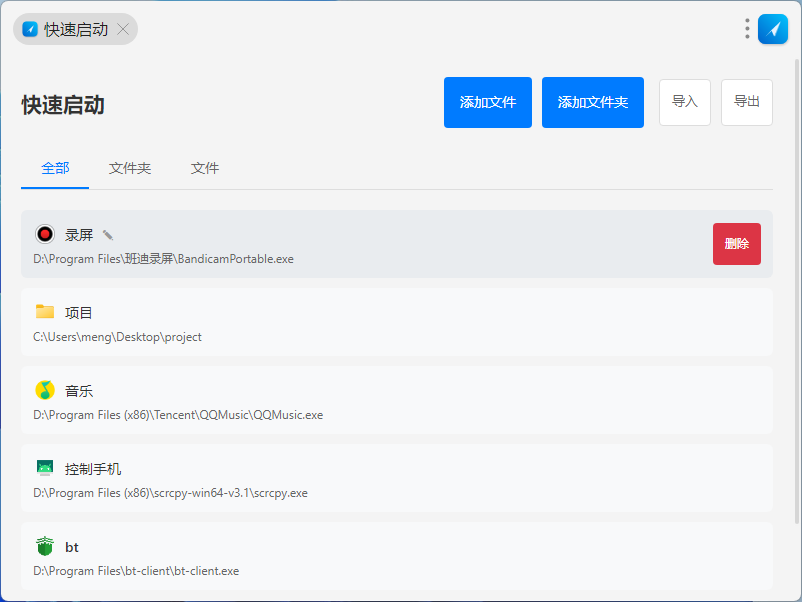Delete the 录屏 entry with 删除
This screenshot has width=802, height=602.
tap(737, 244)
